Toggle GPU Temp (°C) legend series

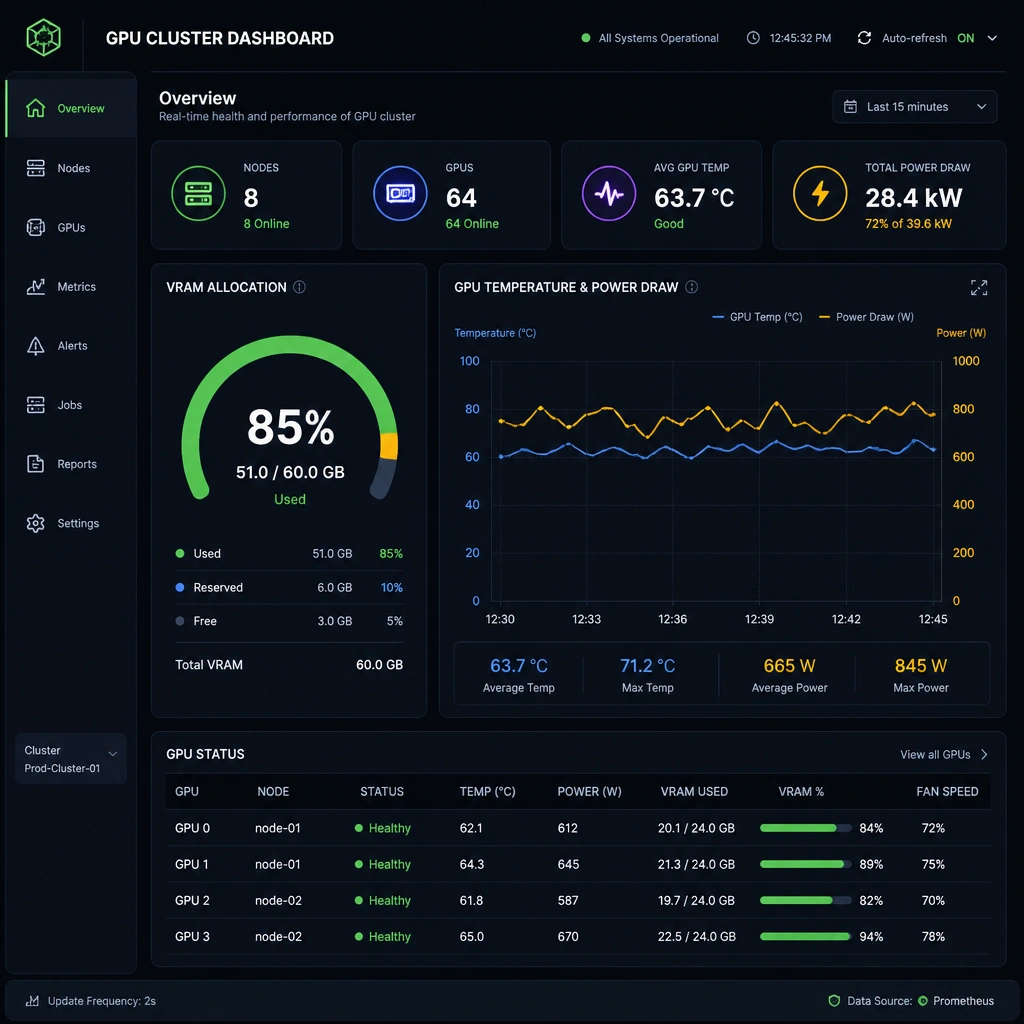tap(757, 317)
